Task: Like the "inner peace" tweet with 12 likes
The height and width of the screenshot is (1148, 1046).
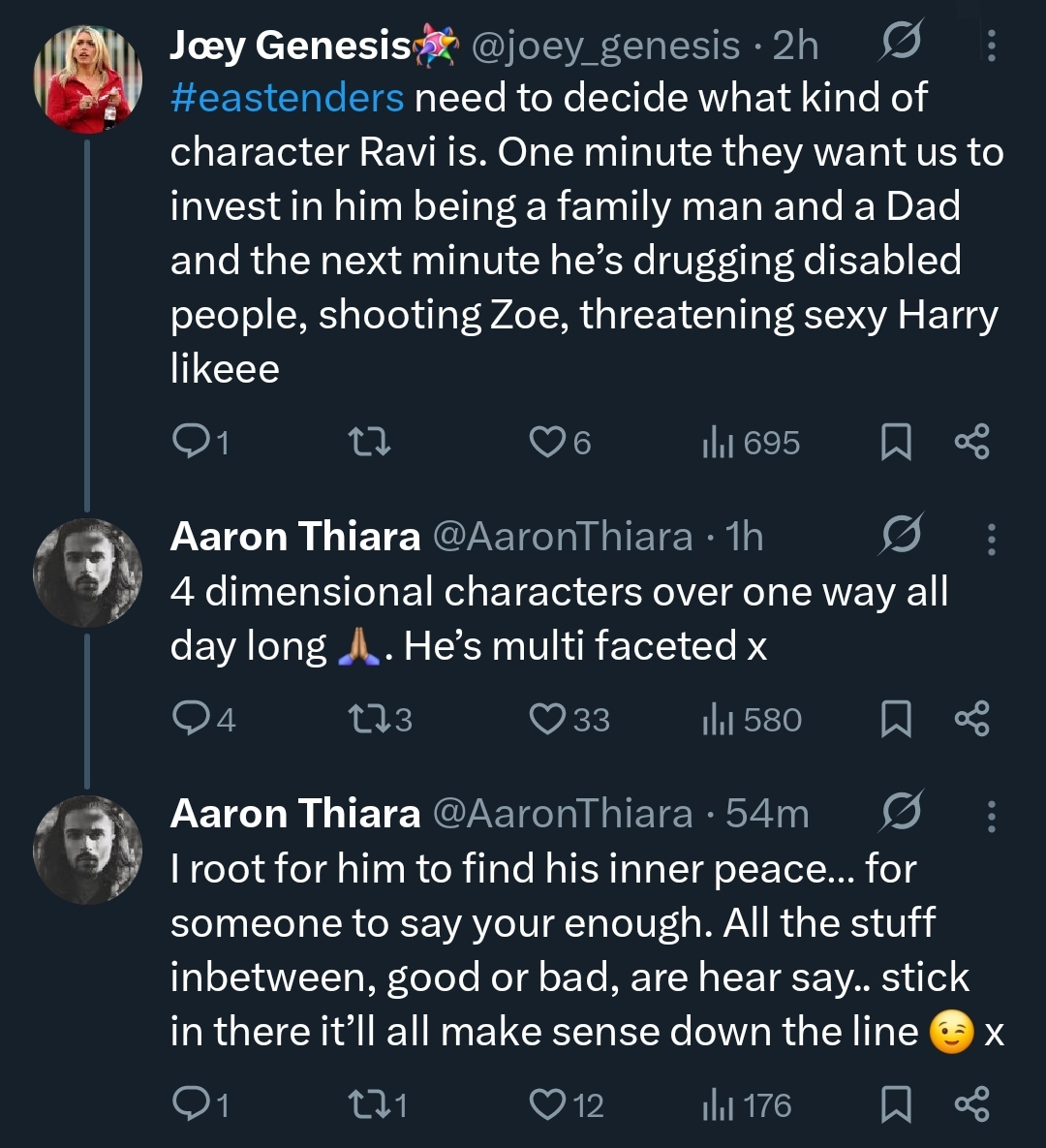Action: point(546,1104)
